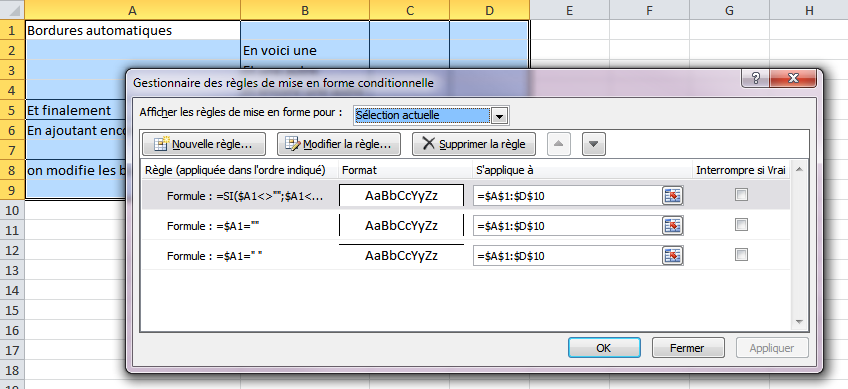Click range selector icon for third rule
The image size is (848, 389).
[x=672, y=255]
